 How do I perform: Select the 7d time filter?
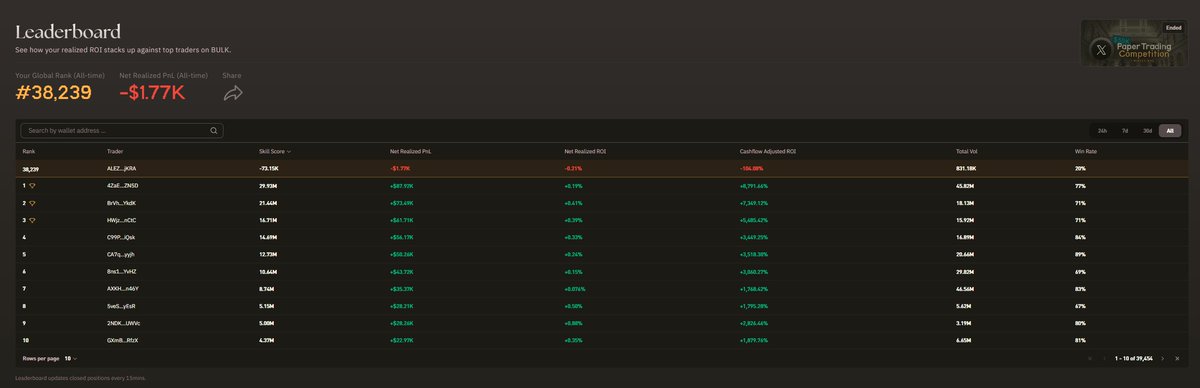click(x=1125, y=130)
